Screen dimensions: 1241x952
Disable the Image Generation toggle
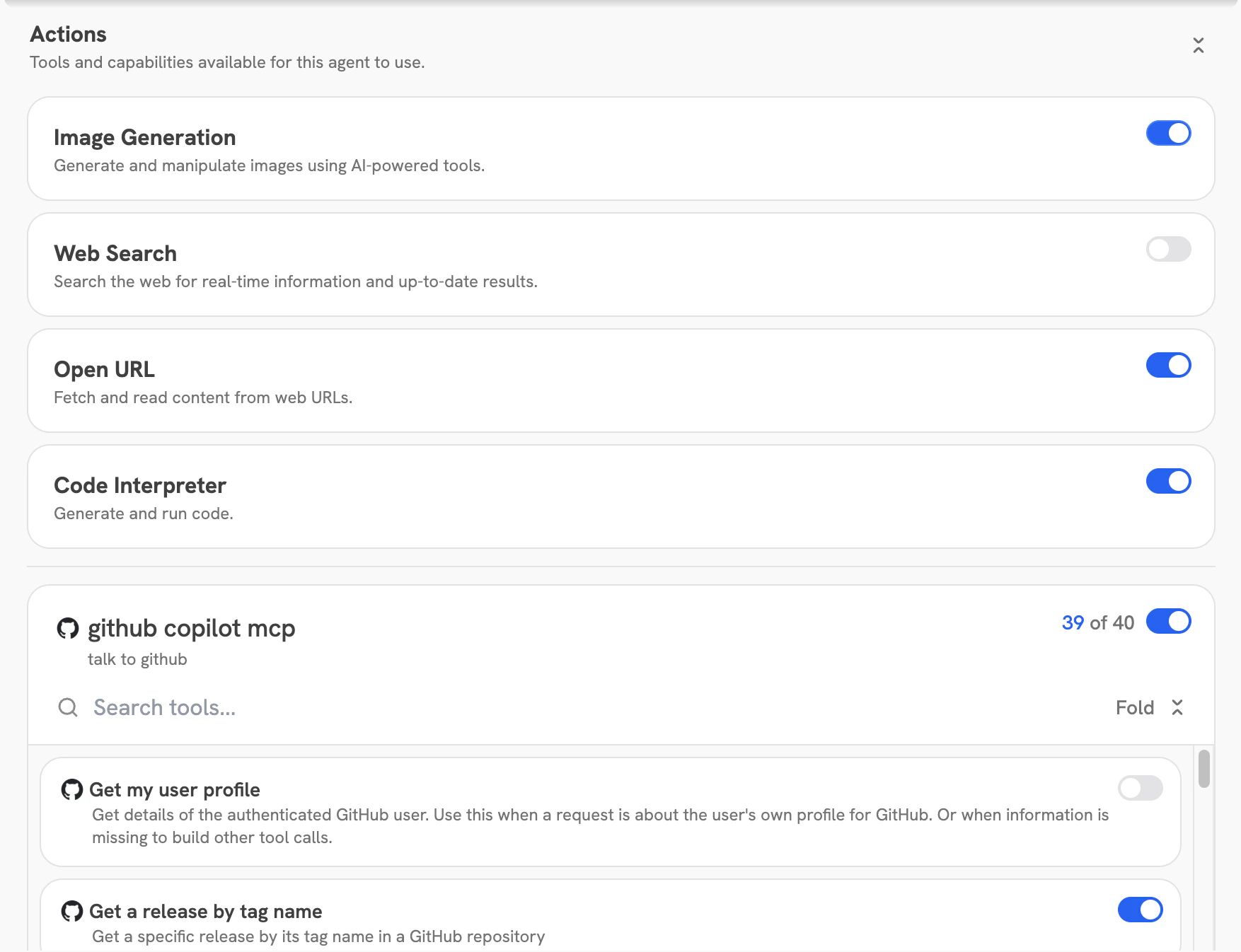tap(1169, 133)
